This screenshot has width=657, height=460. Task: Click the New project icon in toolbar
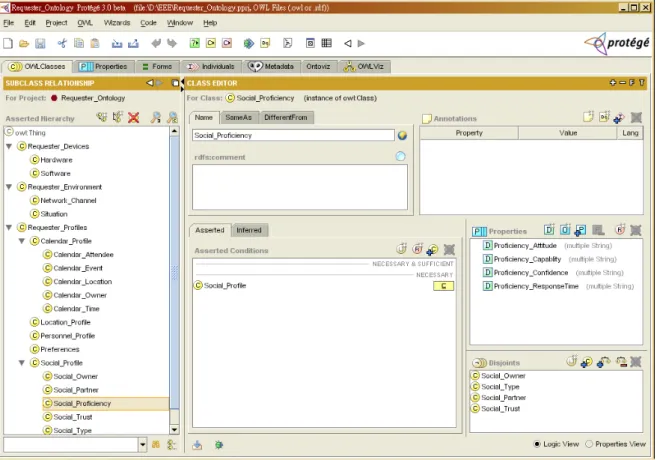click(8, 43)
